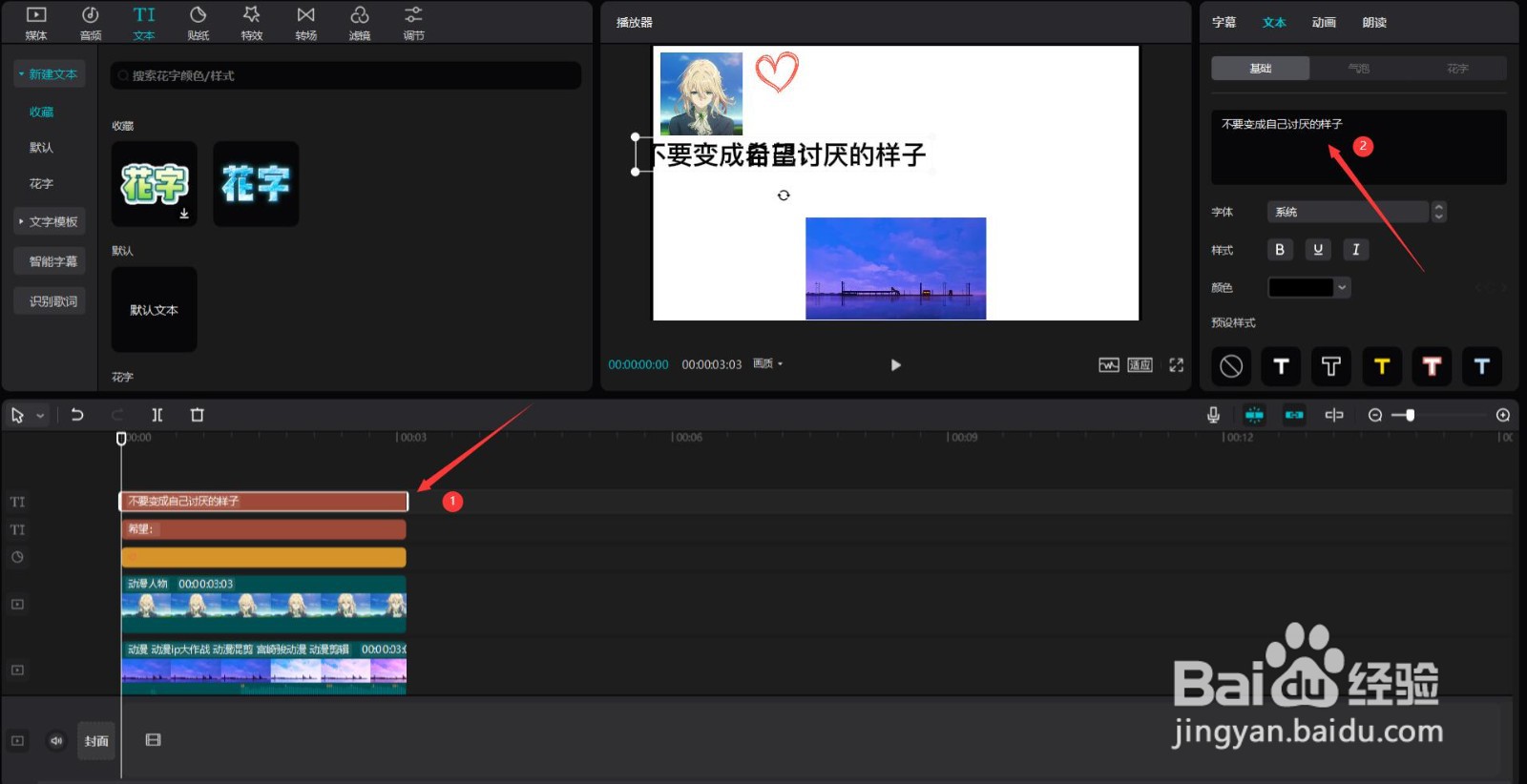Switch to the 朗读 read-aloud tab
This screenshot has width=1527, height=784.
[1374, 22]
